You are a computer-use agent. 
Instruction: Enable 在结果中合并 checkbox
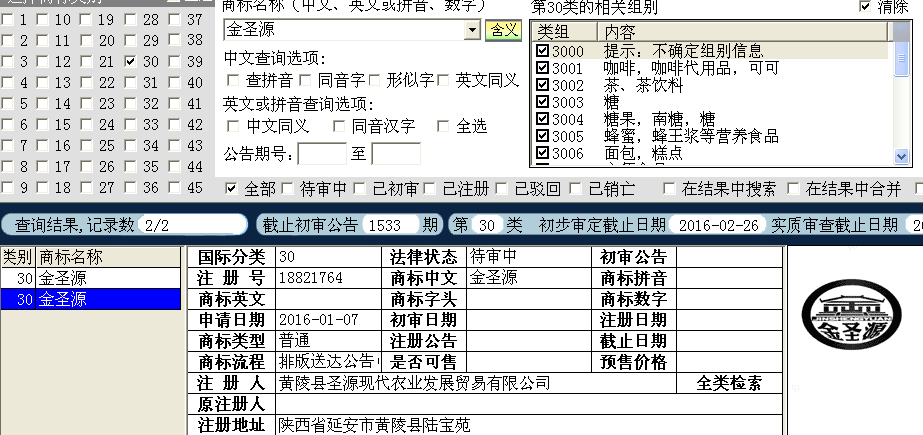[x=793, y=188]
